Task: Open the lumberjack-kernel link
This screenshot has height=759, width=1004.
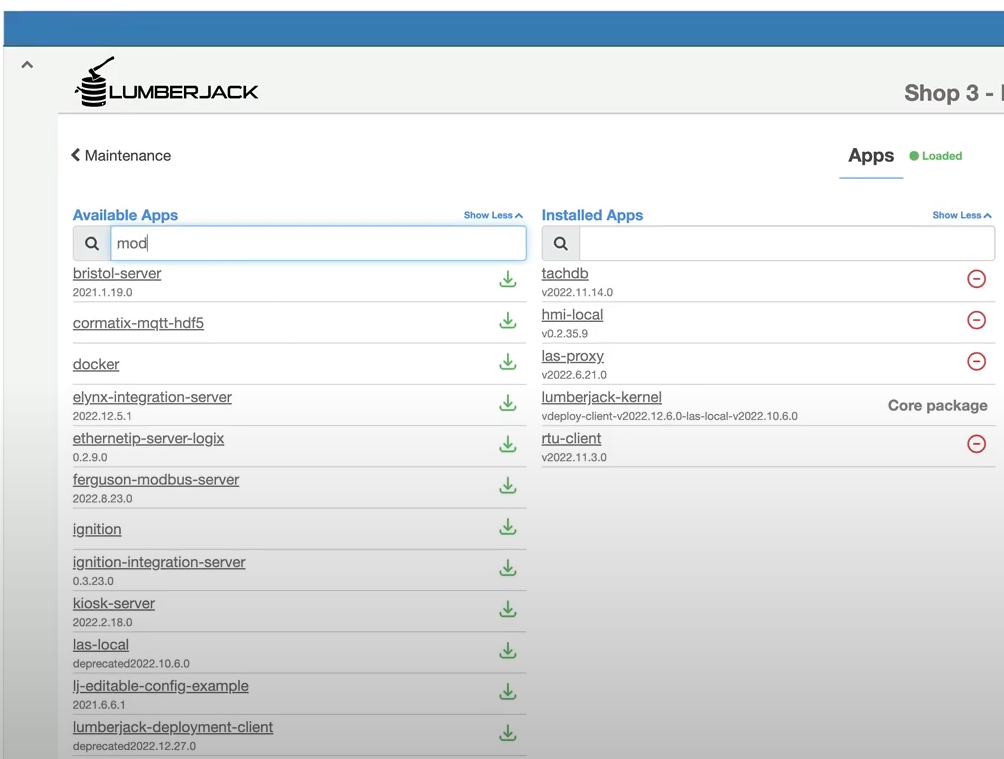Action: pyautogui.click(x=602, y=397)
